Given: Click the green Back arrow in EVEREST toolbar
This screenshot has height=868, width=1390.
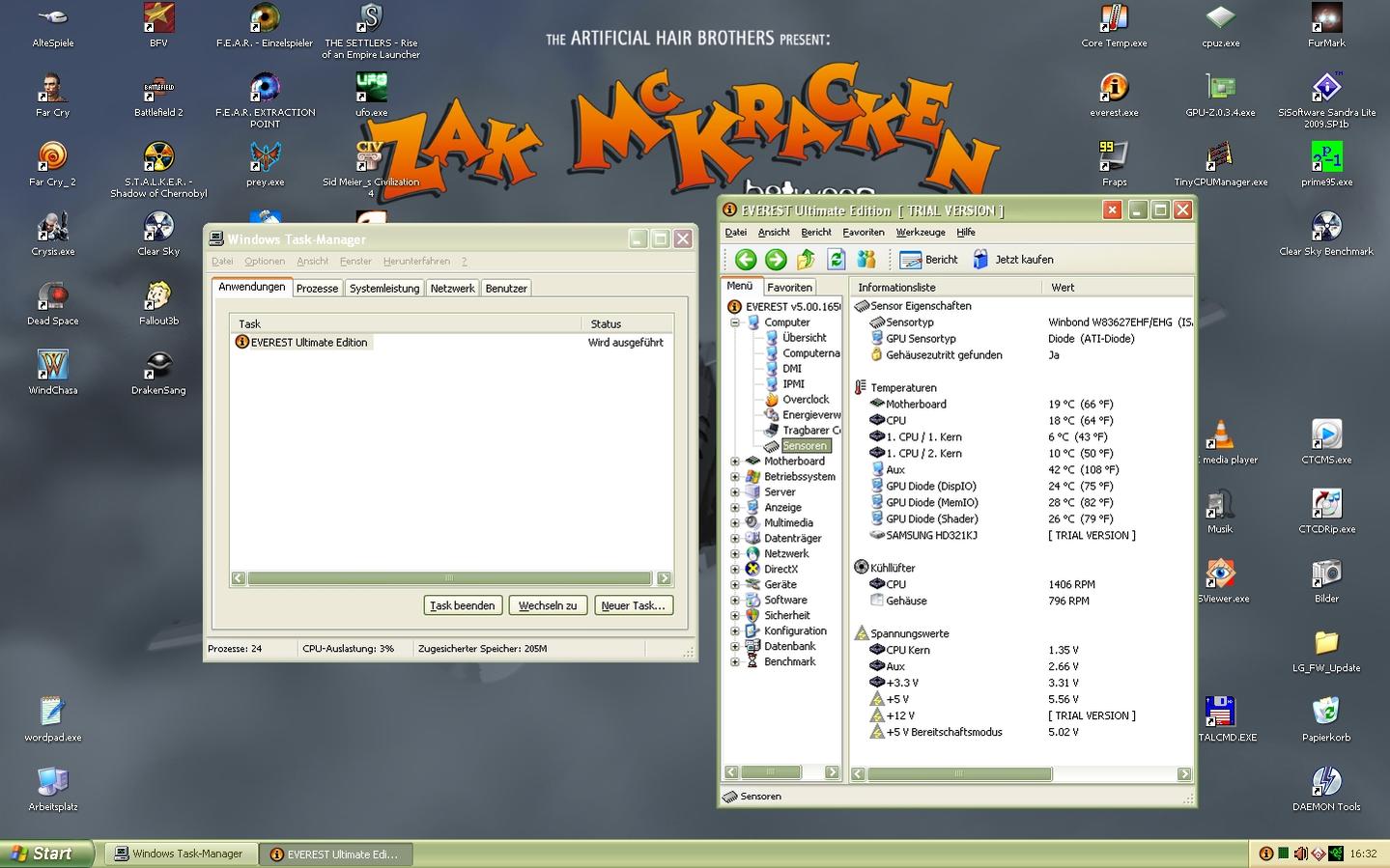Looking at the screenshot, I should tap(745, 259).
